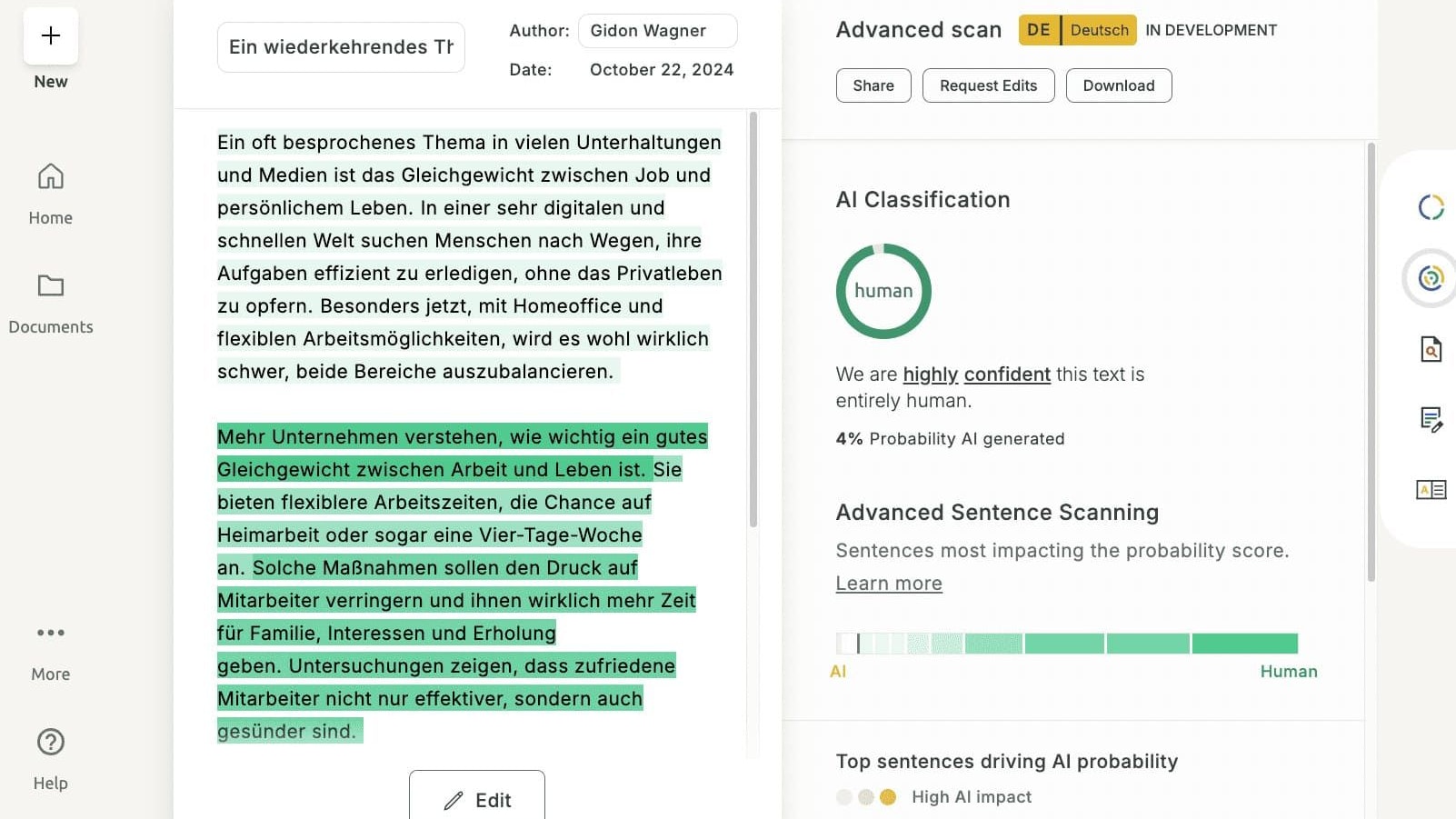Click the AI-to-Human sentence gradient bar

(x=1067, y=644)
